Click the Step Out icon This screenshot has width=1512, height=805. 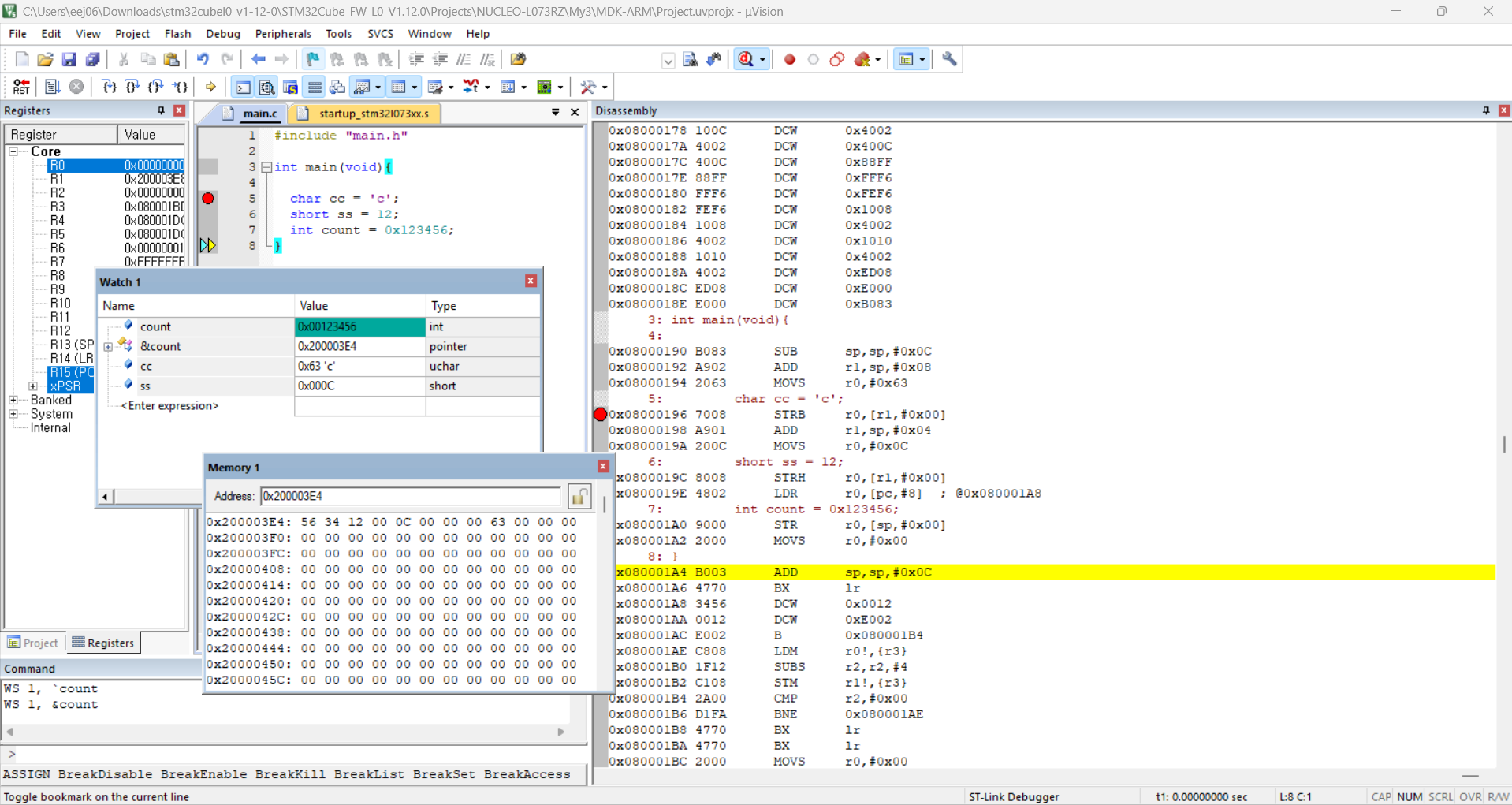[156, 87]
